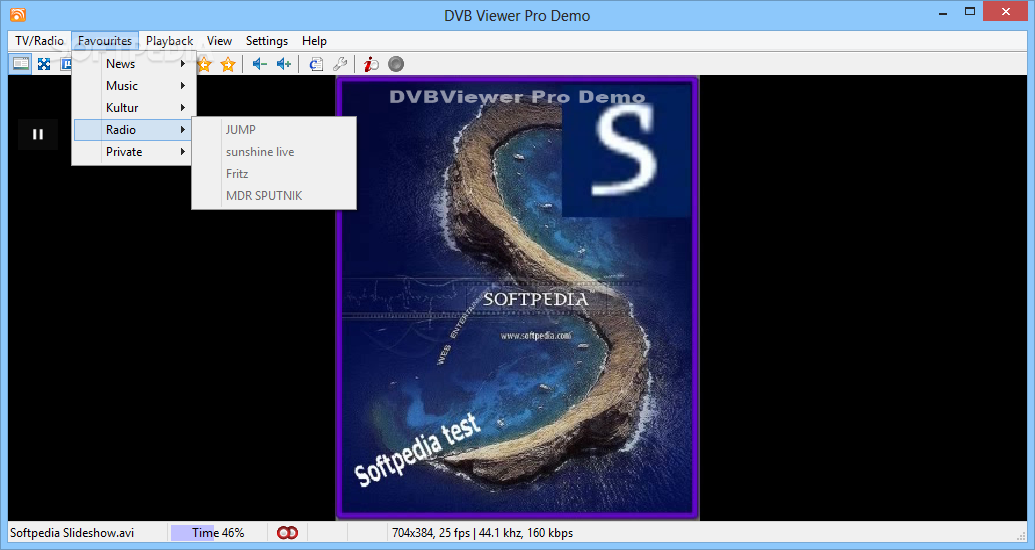Open the Help menu
Screen dimensions: 1035x550
[x=314, y=41]
